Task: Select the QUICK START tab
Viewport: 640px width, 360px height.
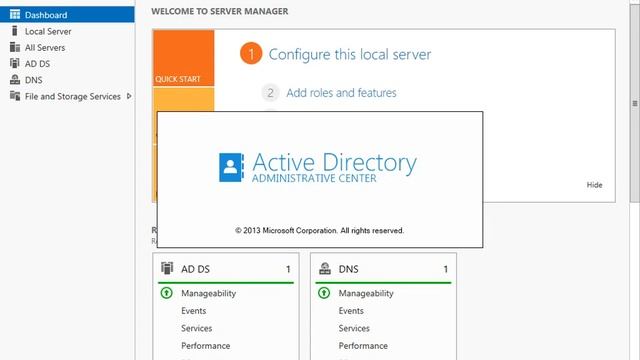Action: [184, 58]
